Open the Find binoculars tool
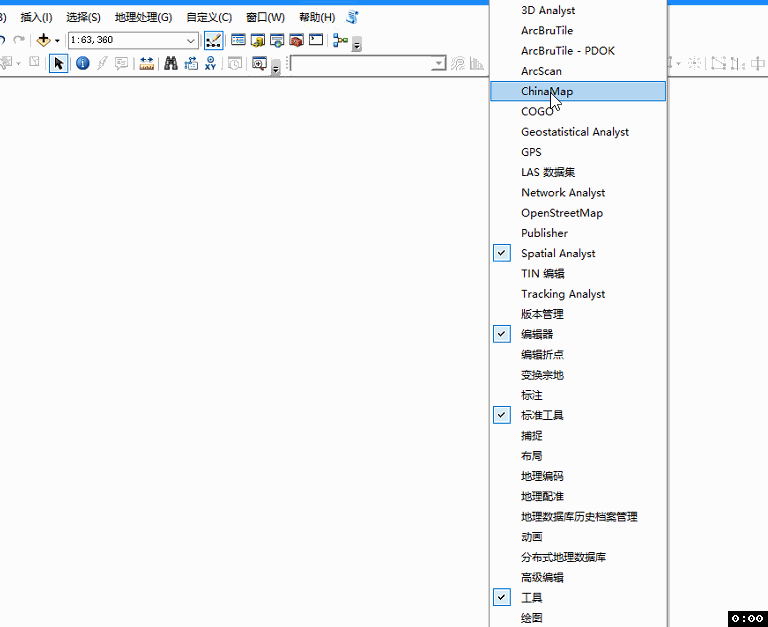Screen dimensions: 768x627 click(x=170, y=63)
